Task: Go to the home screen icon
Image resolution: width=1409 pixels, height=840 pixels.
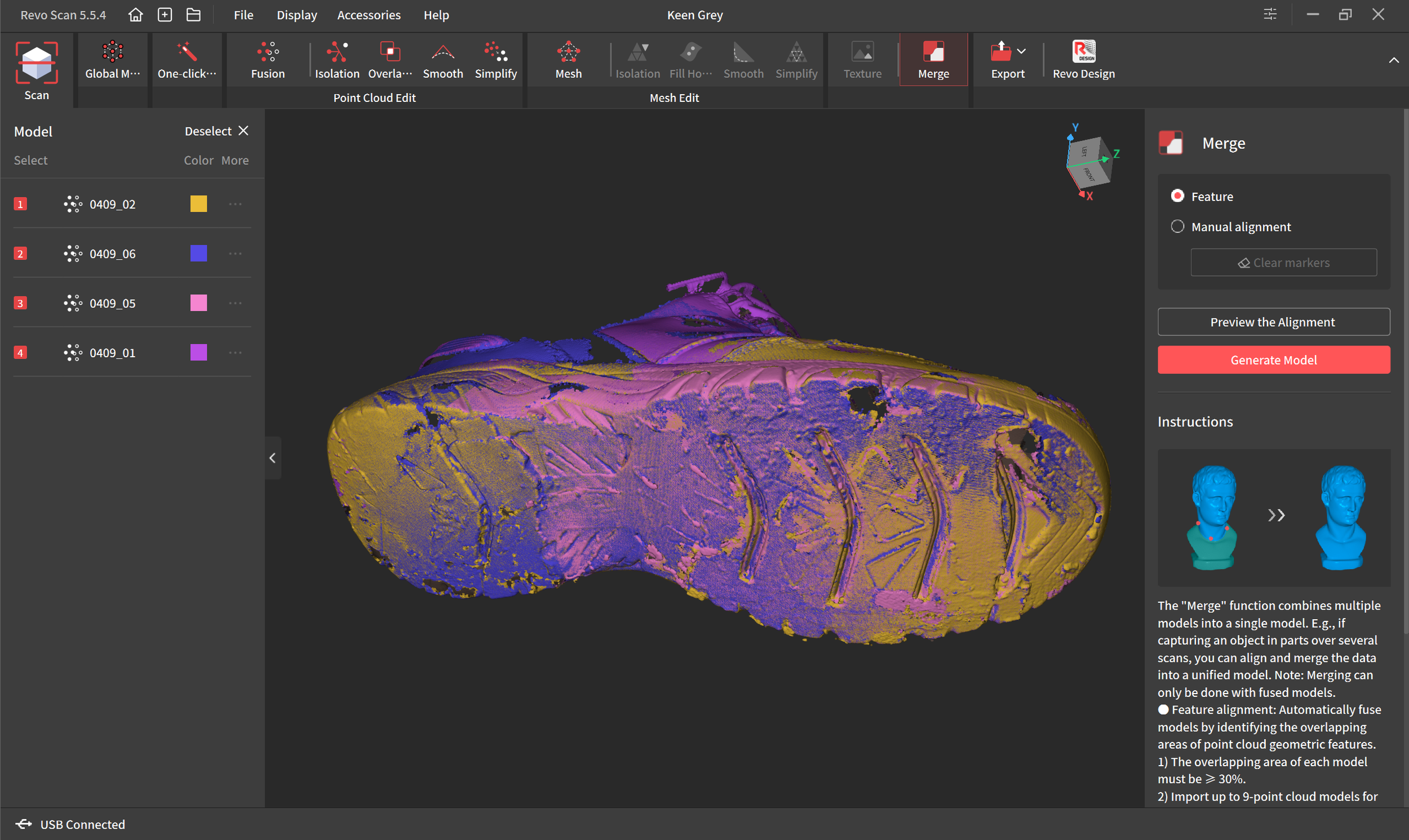Action: pyautogui.click(x=135, y=15)
